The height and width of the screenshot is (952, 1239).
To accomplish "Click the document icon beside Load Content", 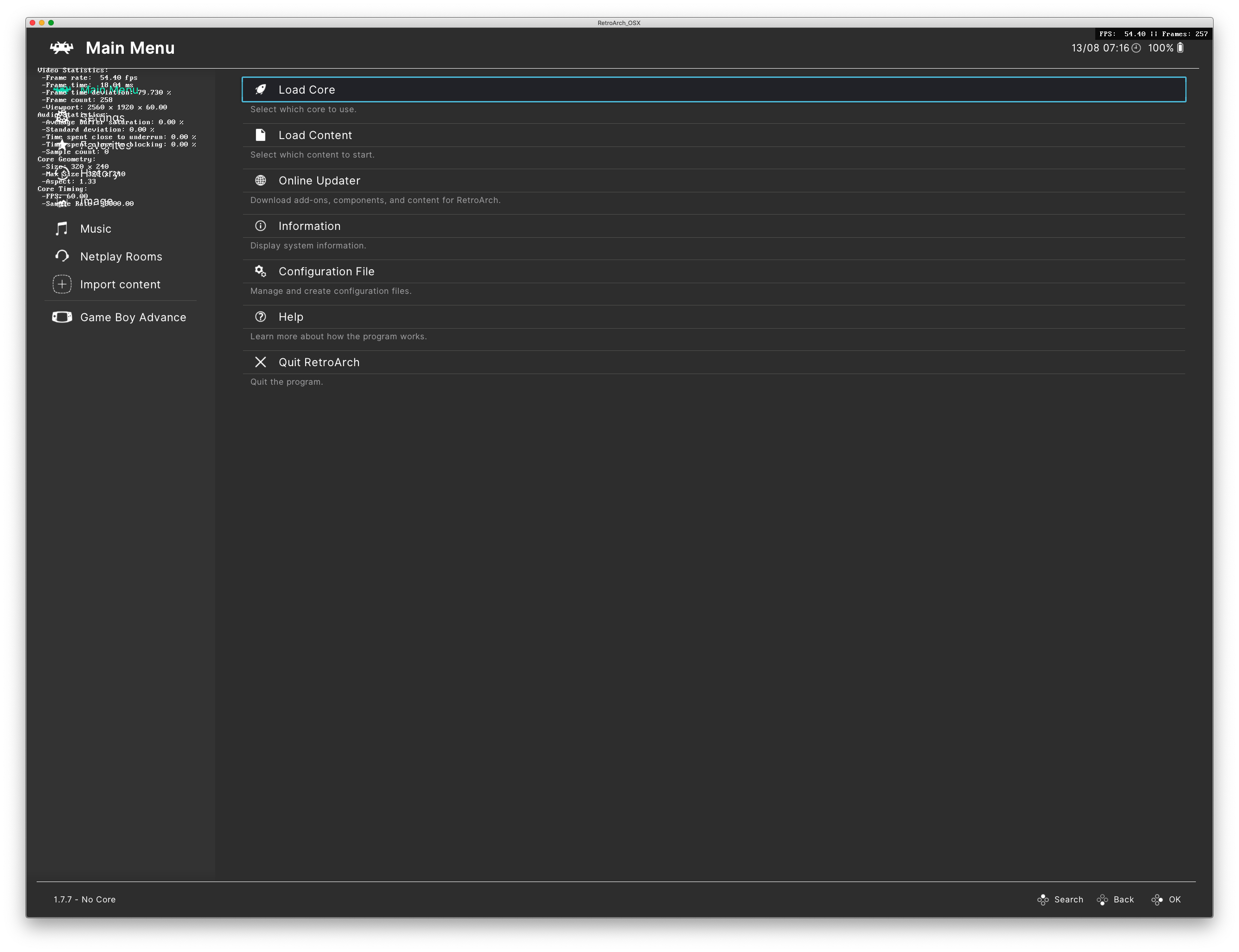I will coord(260,135).
